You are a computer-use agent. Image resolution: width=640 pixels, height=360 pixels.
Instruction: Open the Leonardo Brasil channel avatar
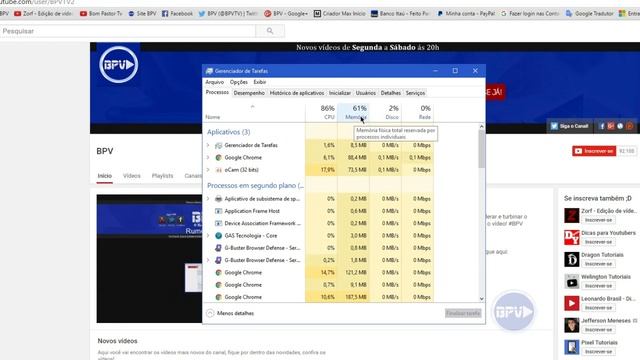tap(571, 303)
